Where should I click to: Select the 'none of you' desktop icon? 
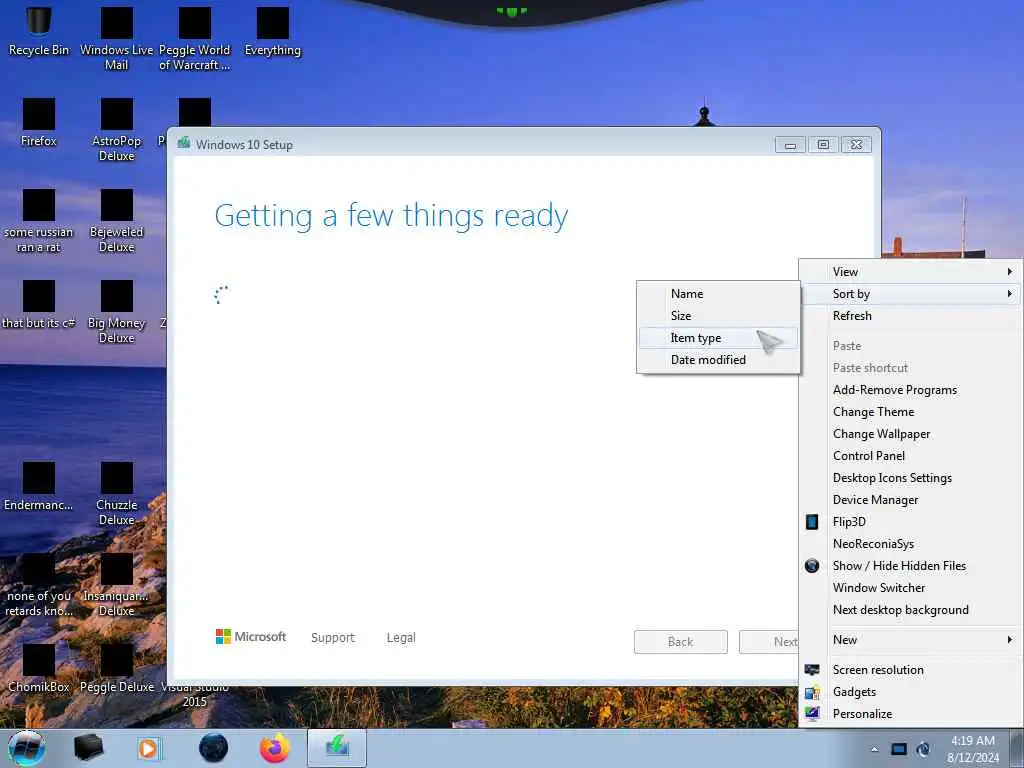click(x=39, y=584)
